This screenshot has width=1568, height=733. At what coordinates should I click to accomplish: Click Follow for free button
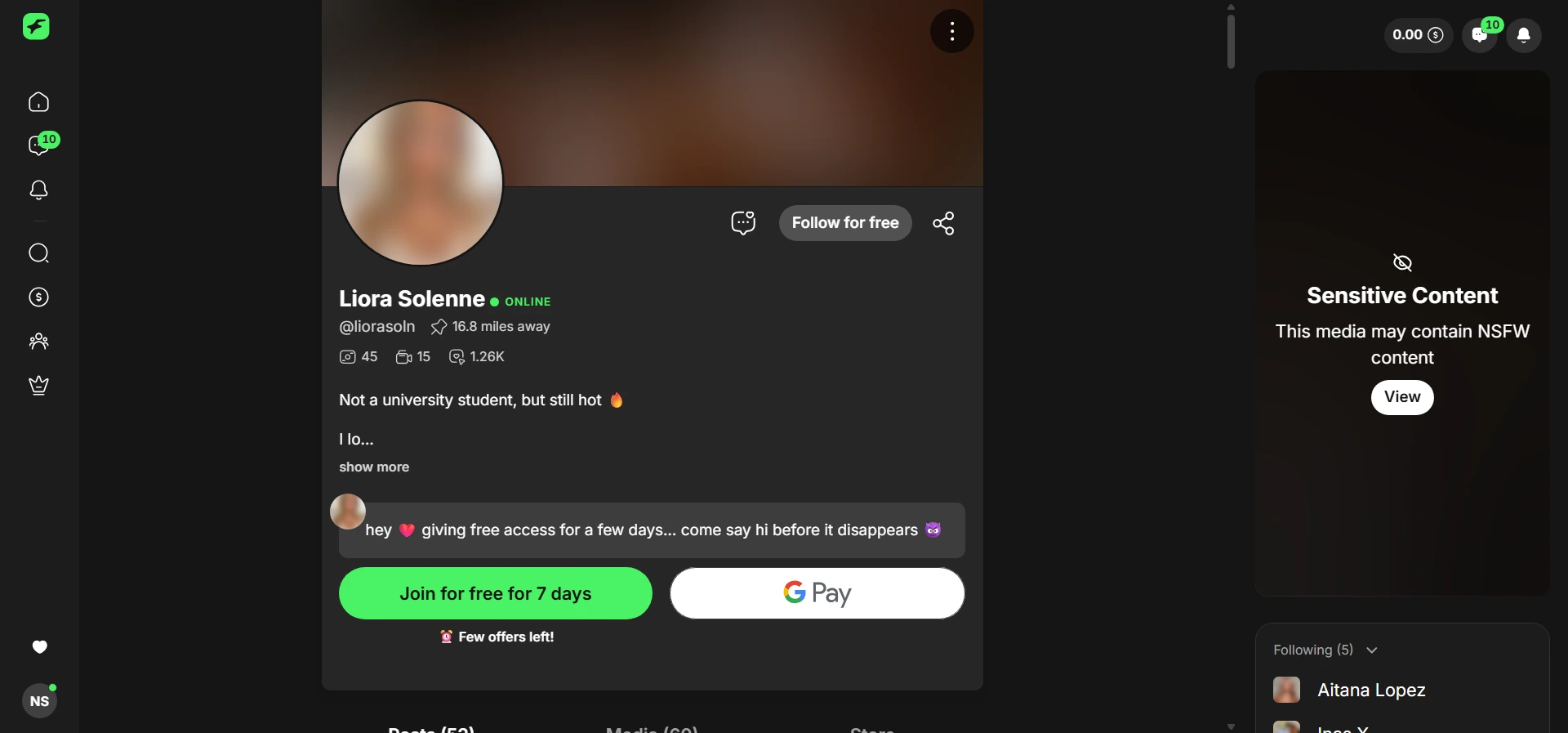tap(845, 223)
